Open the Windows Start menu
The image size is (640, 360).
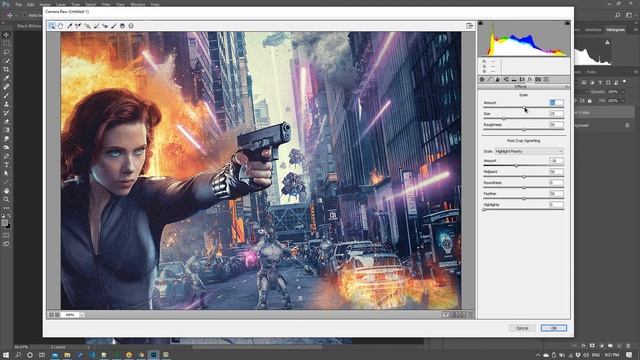(6, 355)
